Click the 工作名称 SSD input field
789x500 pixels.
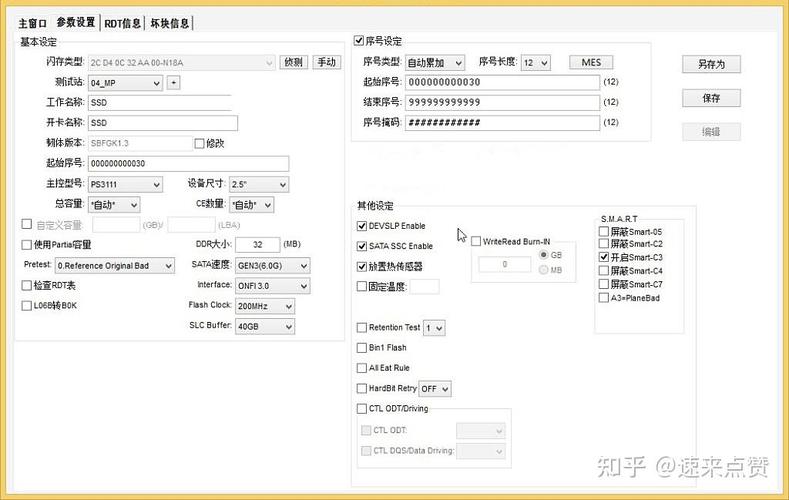coord(160,103)
